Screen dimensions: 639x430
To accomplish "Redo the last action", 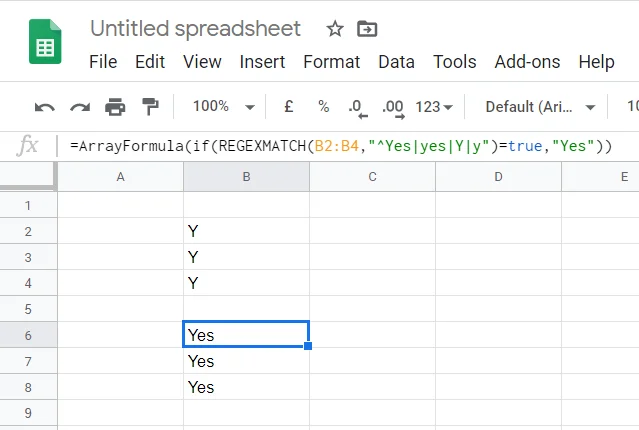I will 80,106.
